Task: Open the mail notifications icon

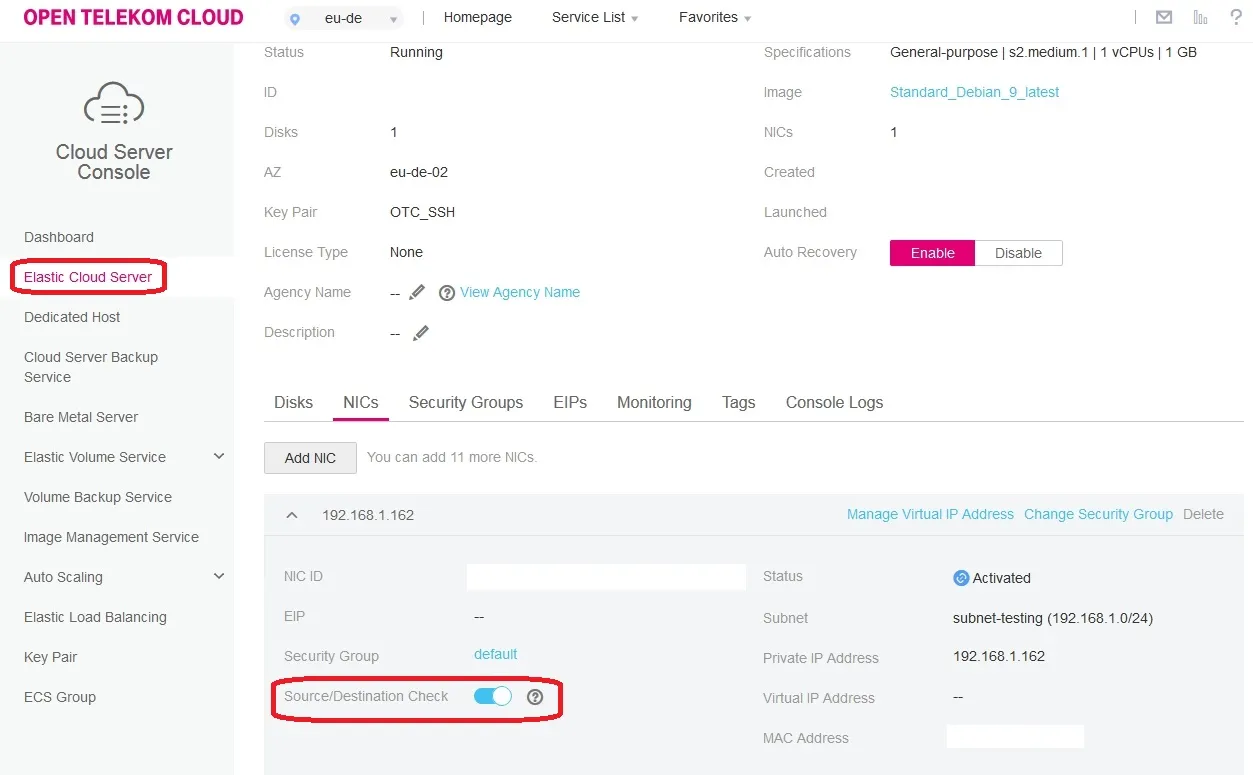Action: click(x=1163, y=17)
